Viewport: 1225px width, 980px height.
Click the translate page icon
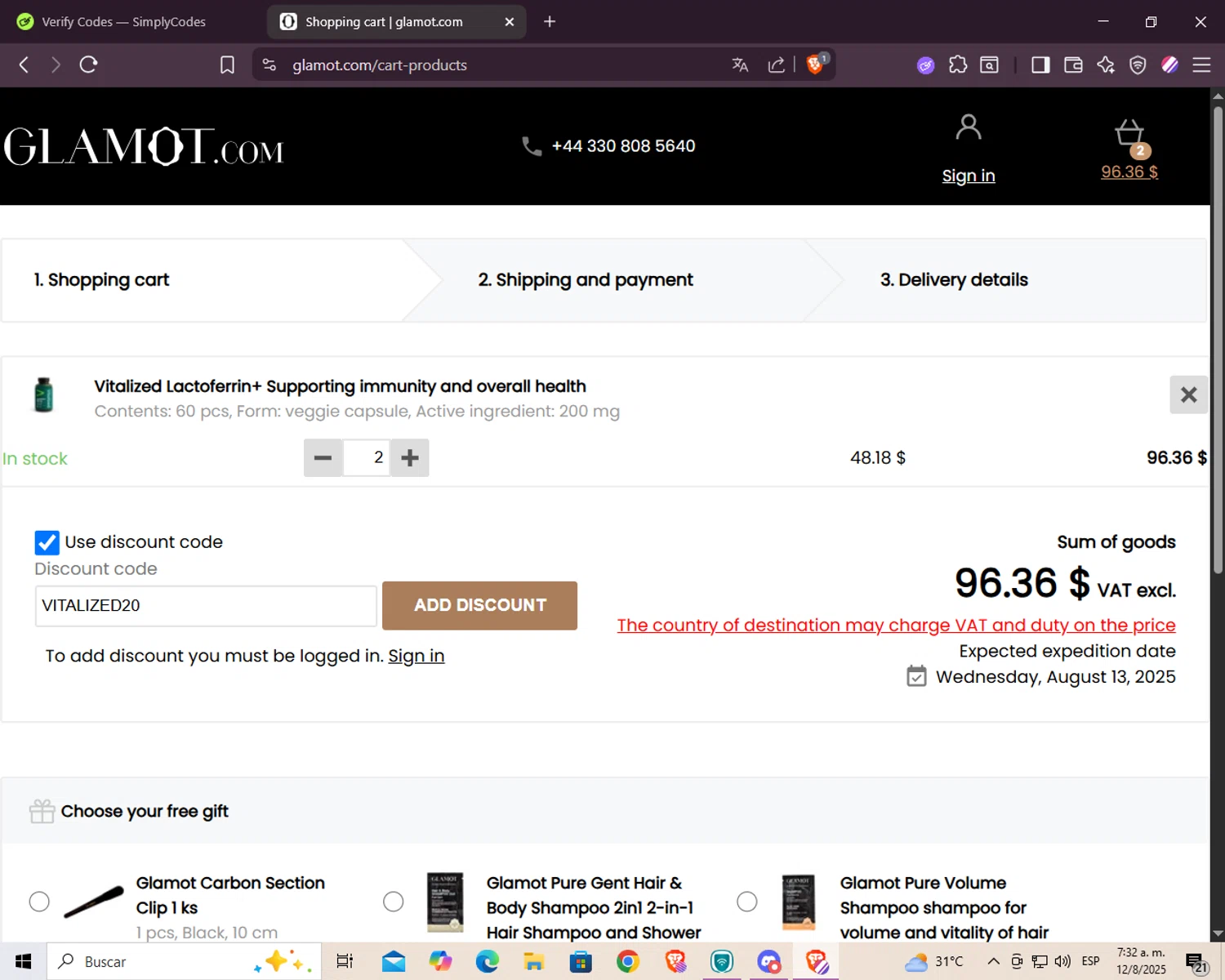(x=740, y=65)
